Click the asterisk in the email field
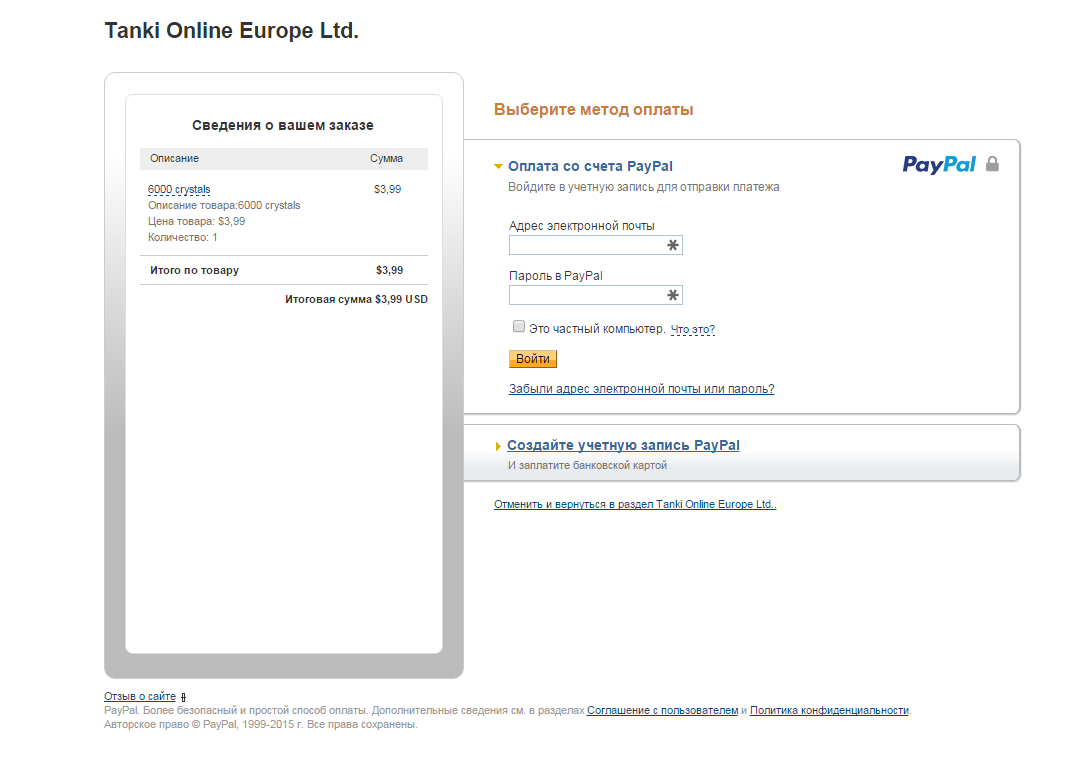 tap(673, 245)
